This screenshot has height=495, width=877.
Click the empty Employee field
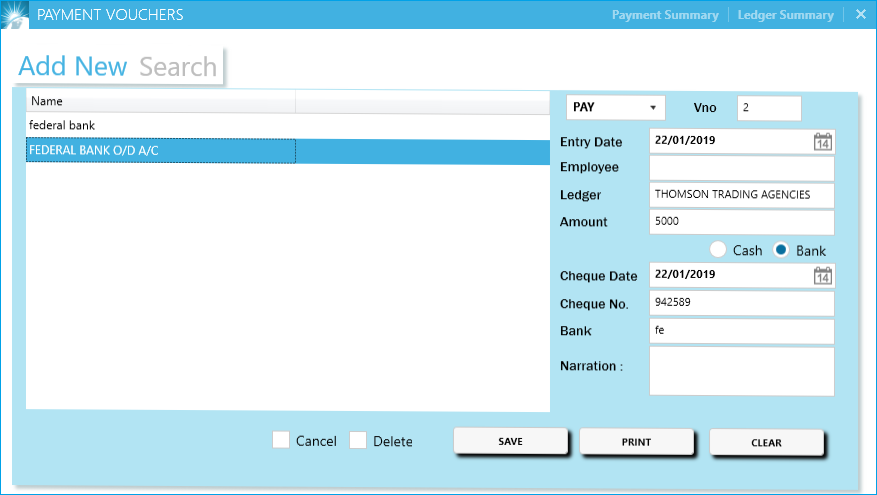coord(742,168)
